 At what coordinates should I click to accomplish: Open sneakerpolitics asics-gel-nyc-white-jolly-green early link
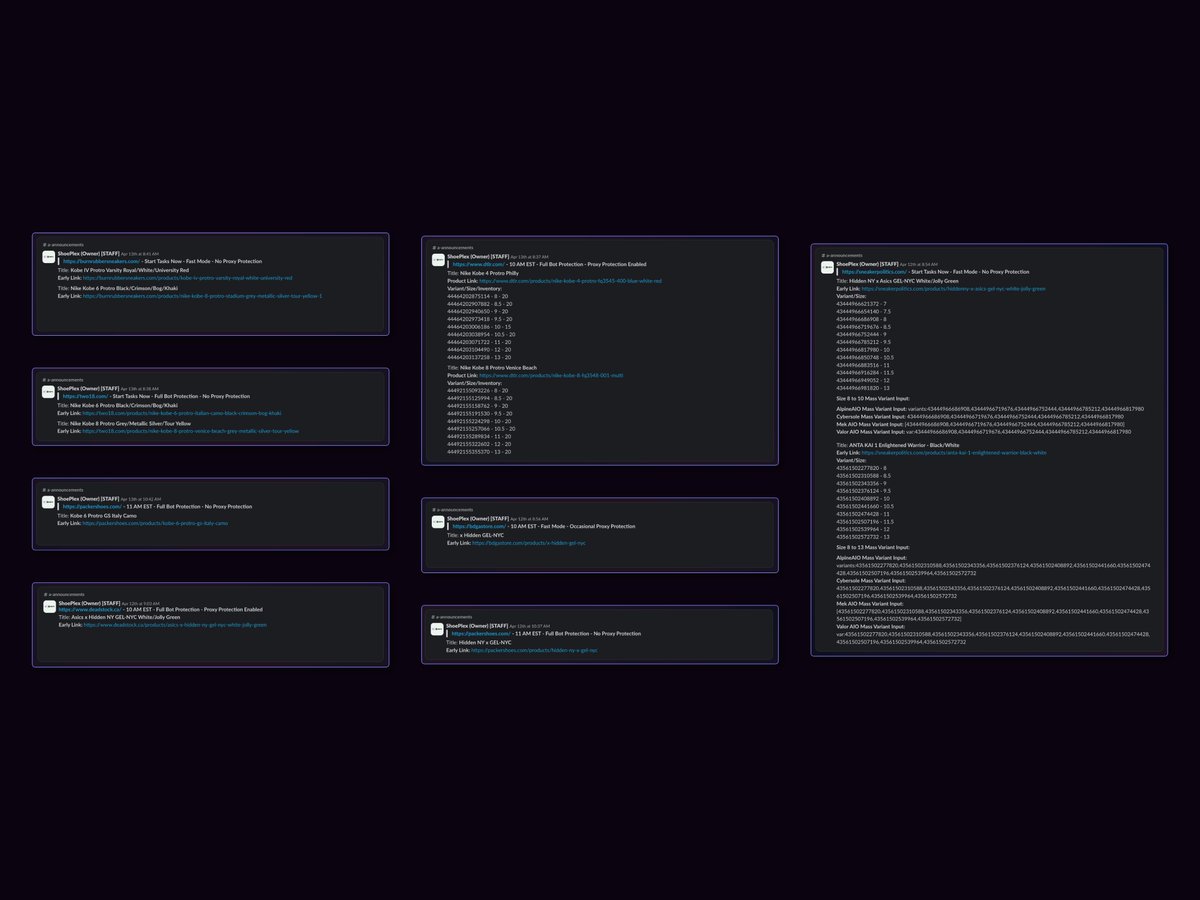[953, 289]
